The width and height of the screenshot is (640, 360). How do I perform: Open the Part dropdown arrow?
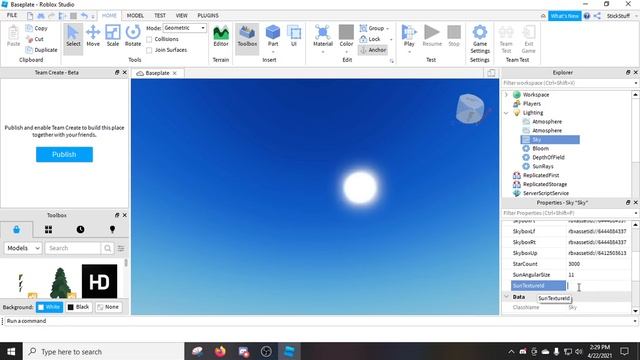tap(273, 52)
